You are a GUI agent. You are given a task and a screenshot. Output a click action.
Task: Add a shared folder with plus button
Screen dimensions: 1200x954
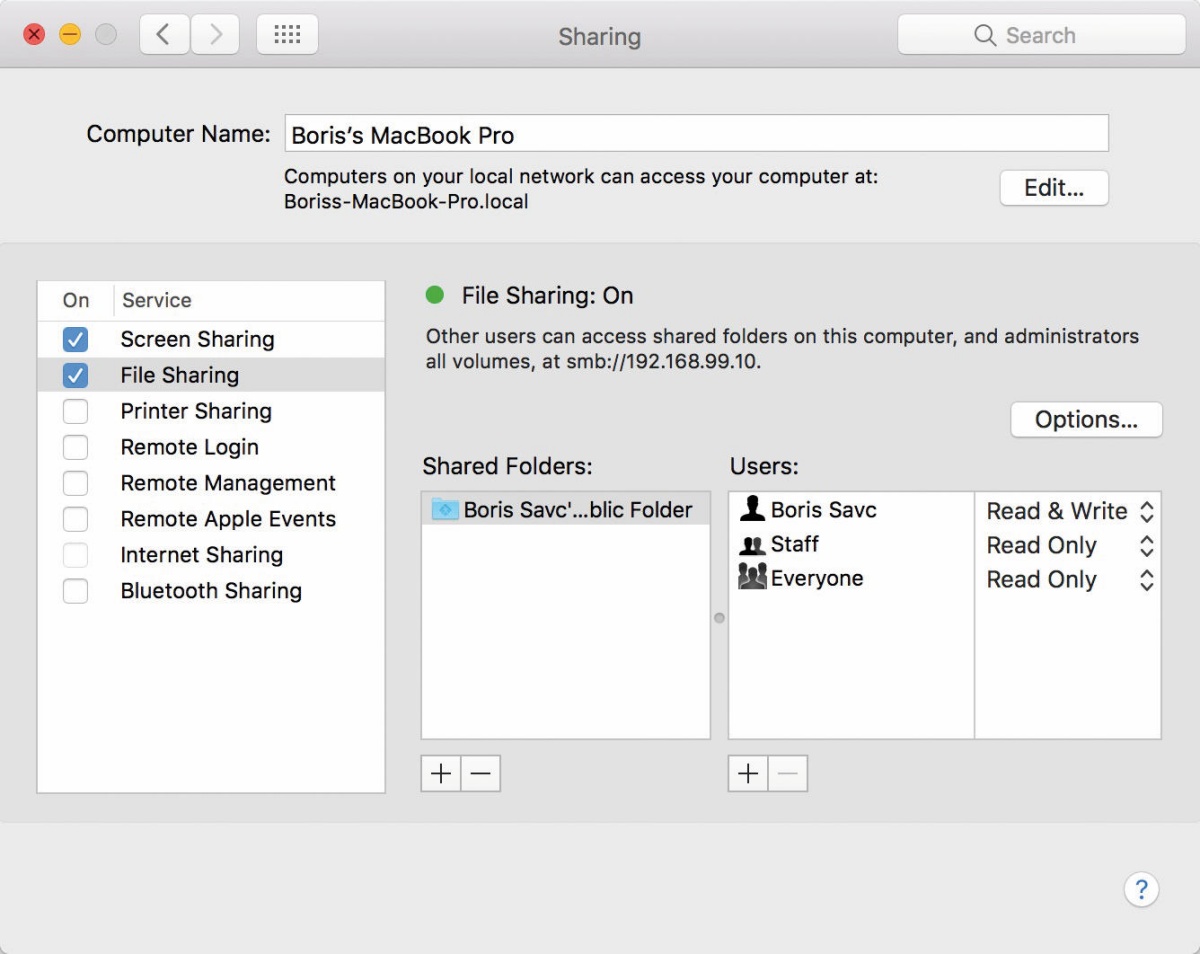click(441, 773)
